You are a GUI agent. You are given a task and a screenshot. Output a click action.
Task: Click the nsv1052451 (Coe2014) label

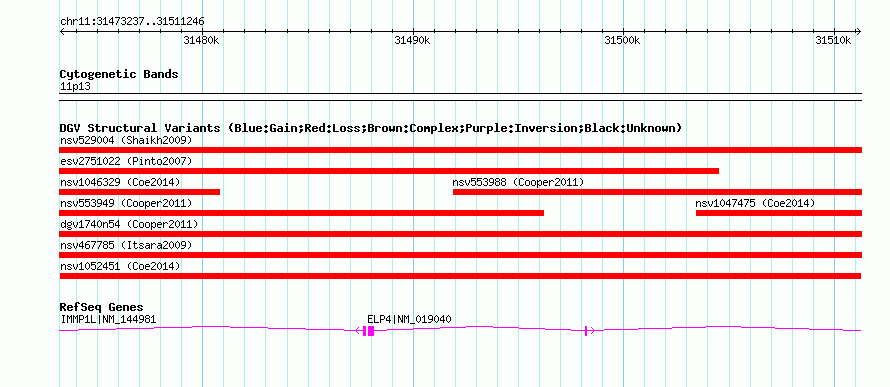click(120, 266)
